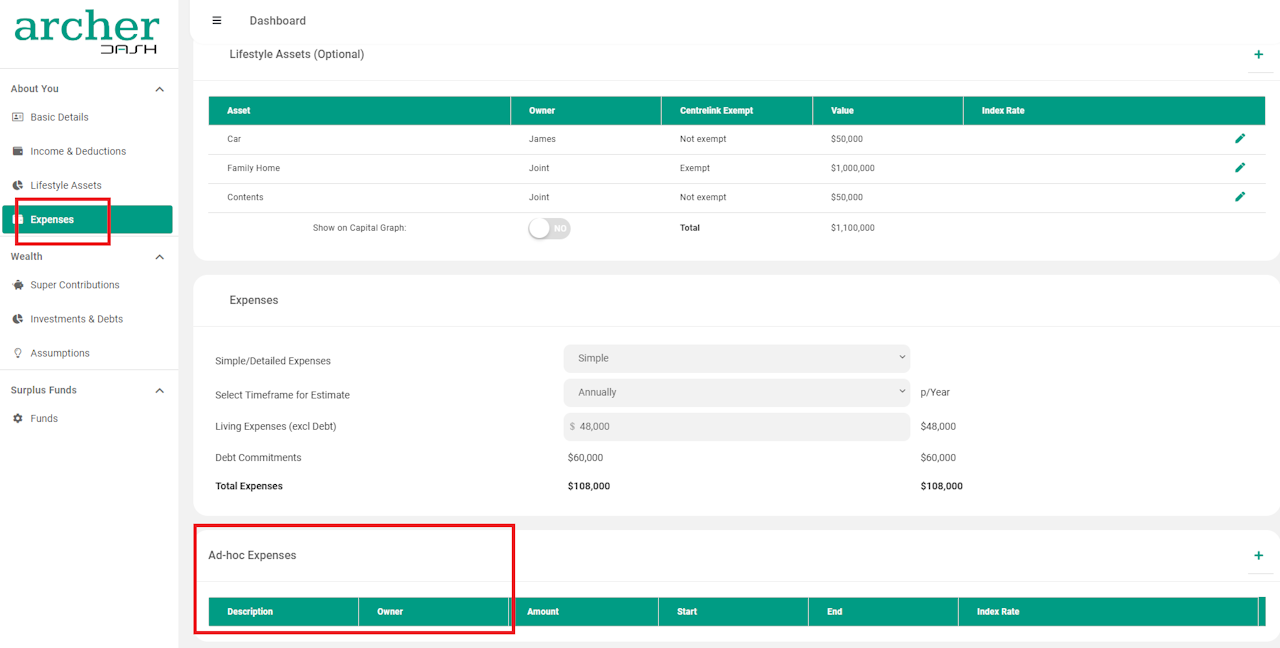Click the Lifestyle Assets pie icon
This screenshot has height=648, width=1280.
[x=17, y=185]
